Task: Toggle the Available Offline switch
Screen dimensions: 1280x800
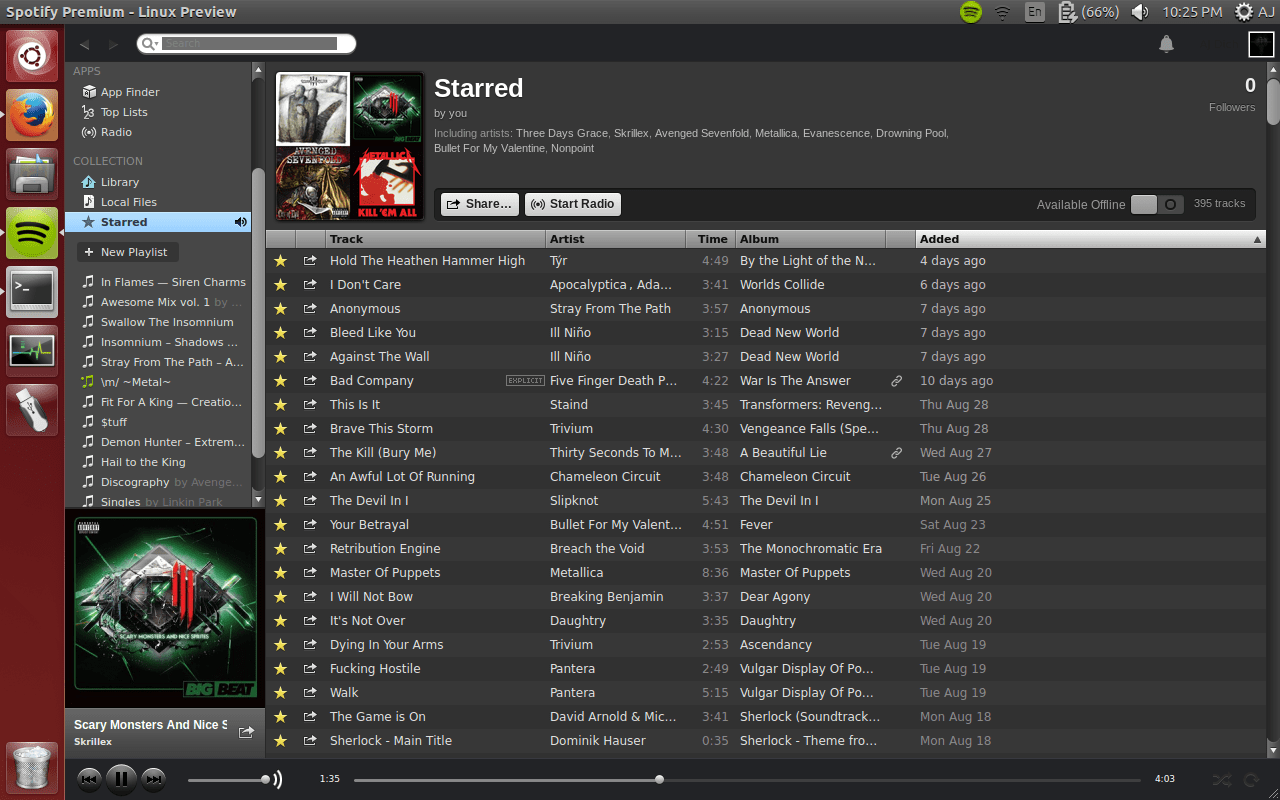Action: click(x=1157, y=204)
